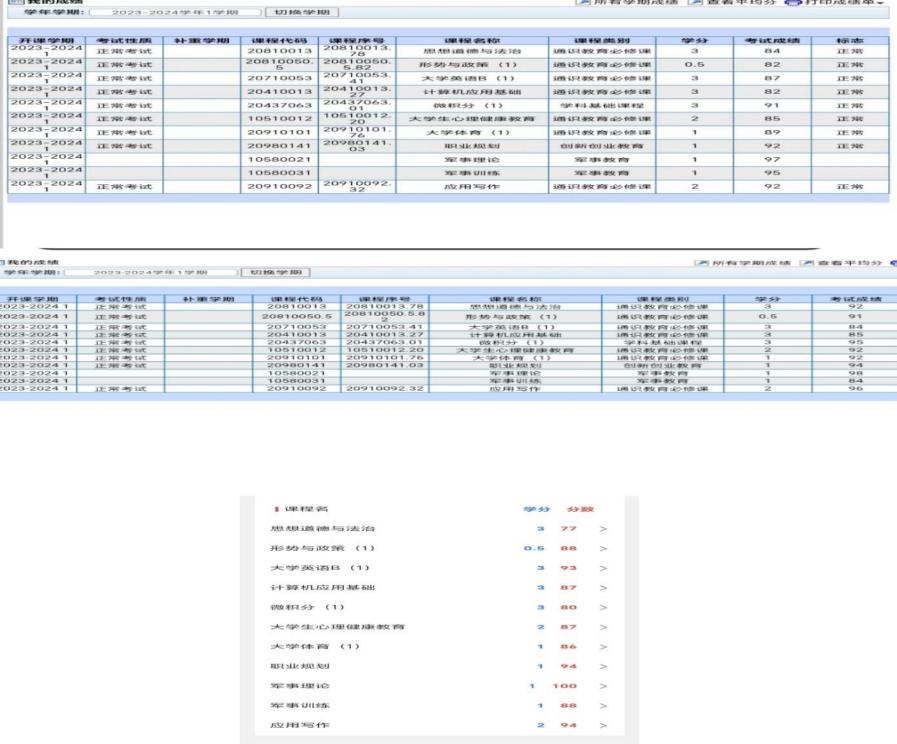Click course code 10580021 in top table
This screenshot has height=744, width=897.
(279, 160)
